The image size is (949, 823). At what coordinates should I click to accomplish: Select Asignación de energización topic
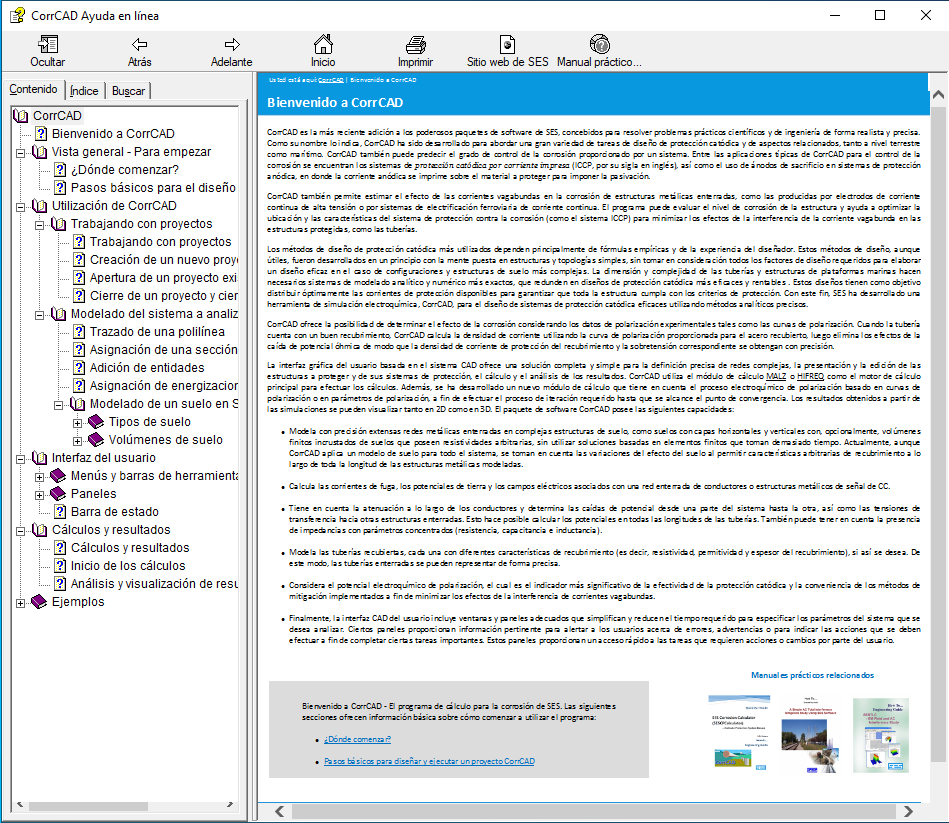163,385
